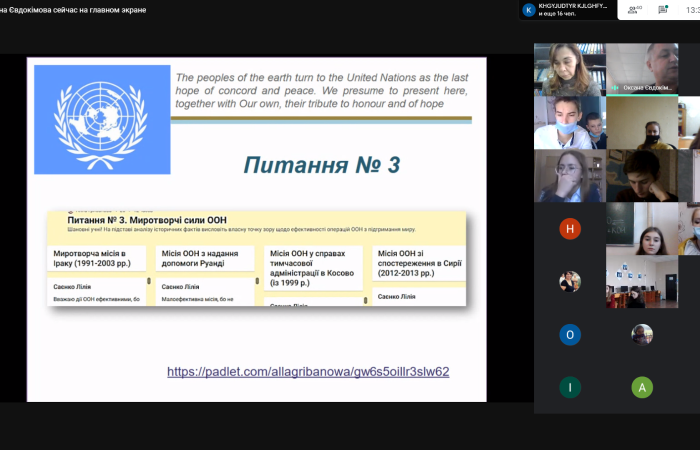
Task: Open Оксана Євдокімова's video tile
Action: (642, 68)
